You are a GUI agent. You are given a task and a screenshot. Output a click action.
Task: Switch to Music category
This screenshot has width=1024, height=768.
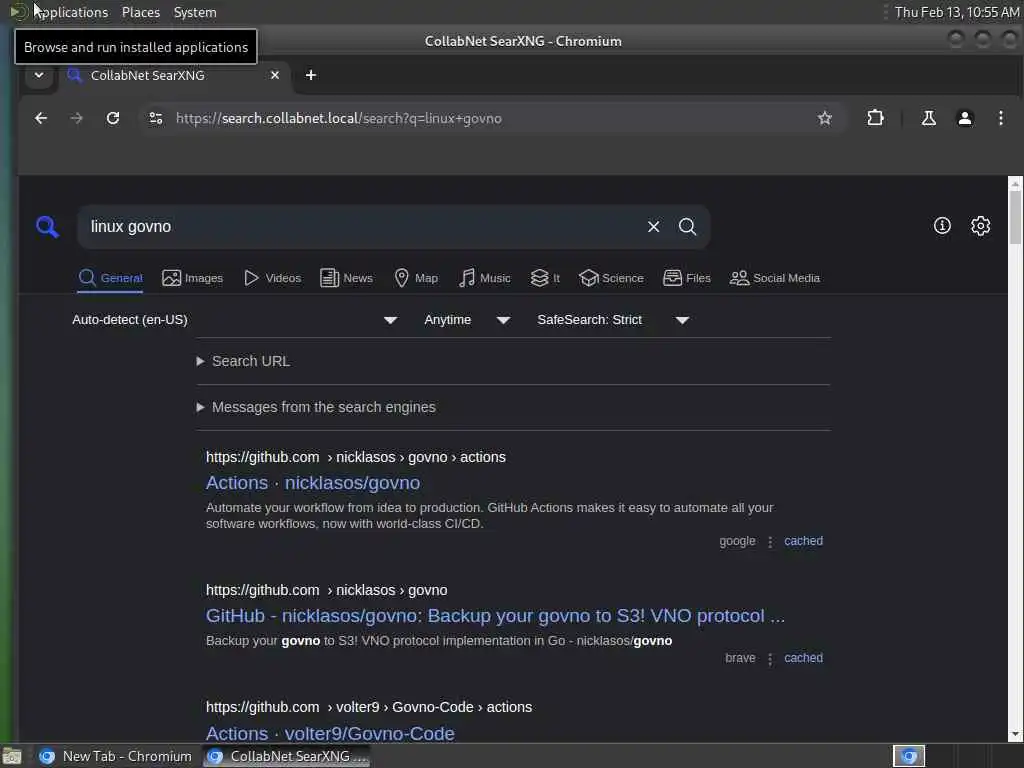click(x=485, y=278)
